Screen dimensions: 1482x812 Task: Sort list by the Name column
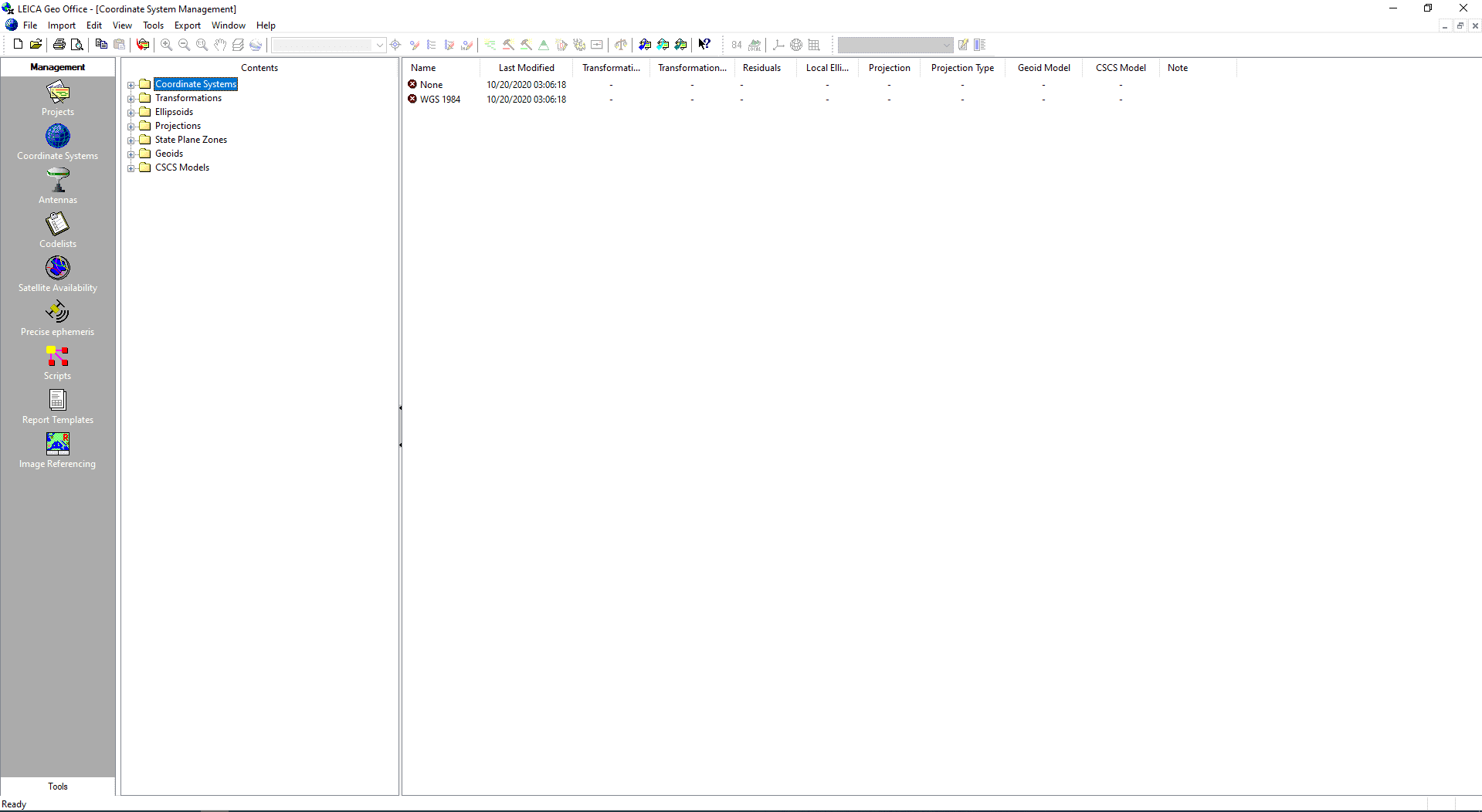click(422, 68)
